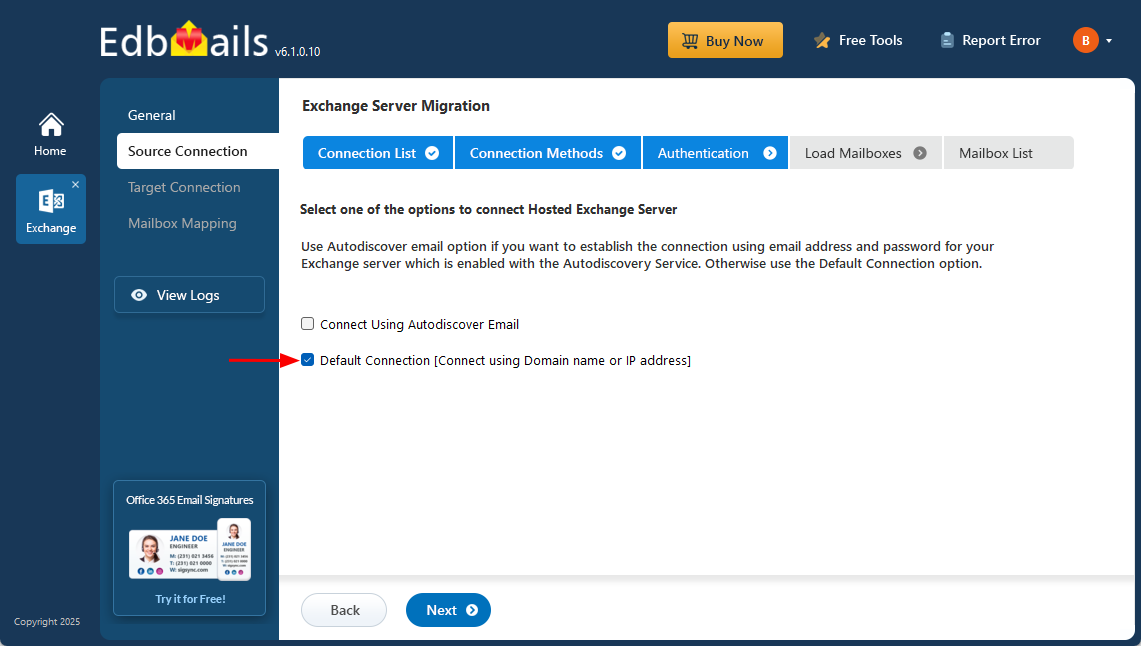Open Mailbox Mapping section

tap(182, 223)
